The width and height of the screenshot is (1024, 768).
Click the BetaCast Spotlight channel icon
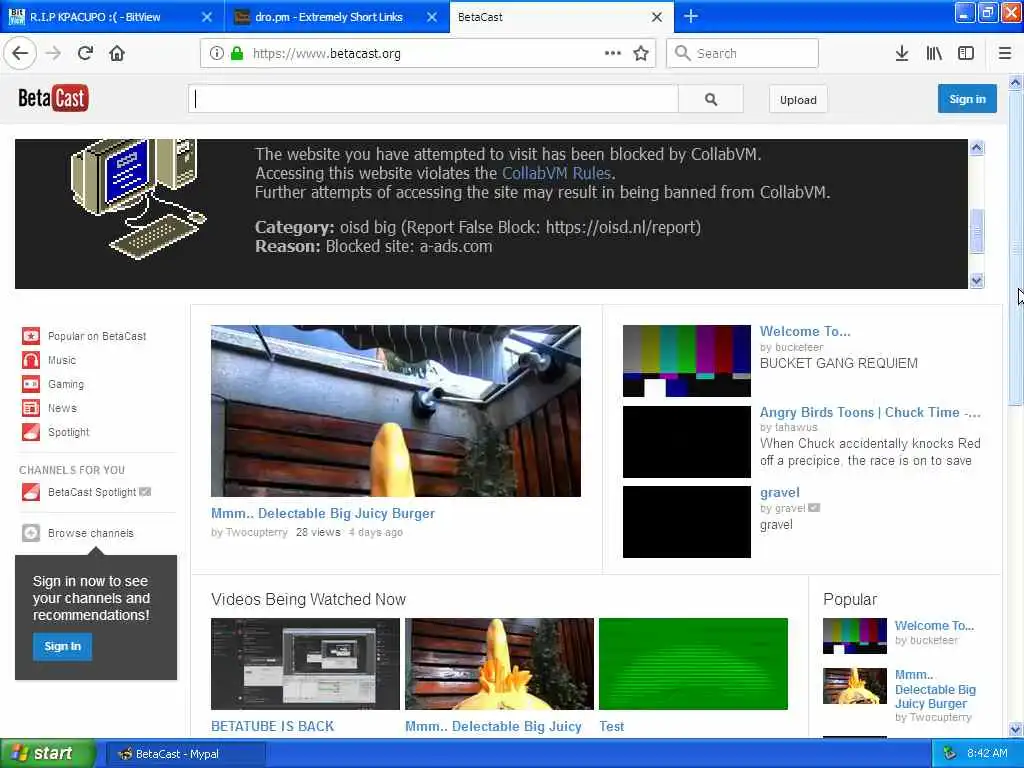pyautogui.click(x=31, y=492)
